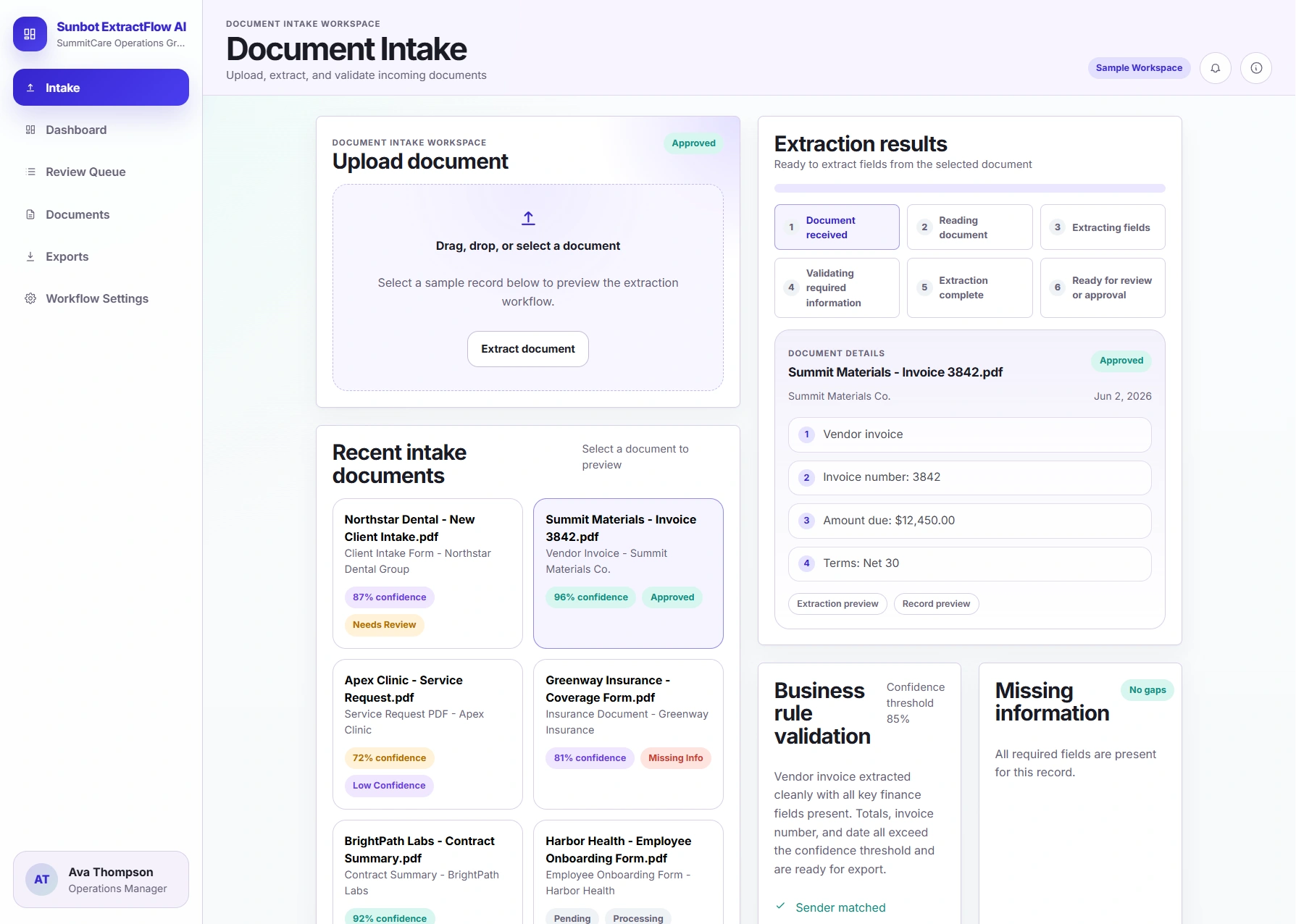Select BrightPath Labs Contract Summary card
This screenshot has width=1296, height=924.
[x=427, y=873]
